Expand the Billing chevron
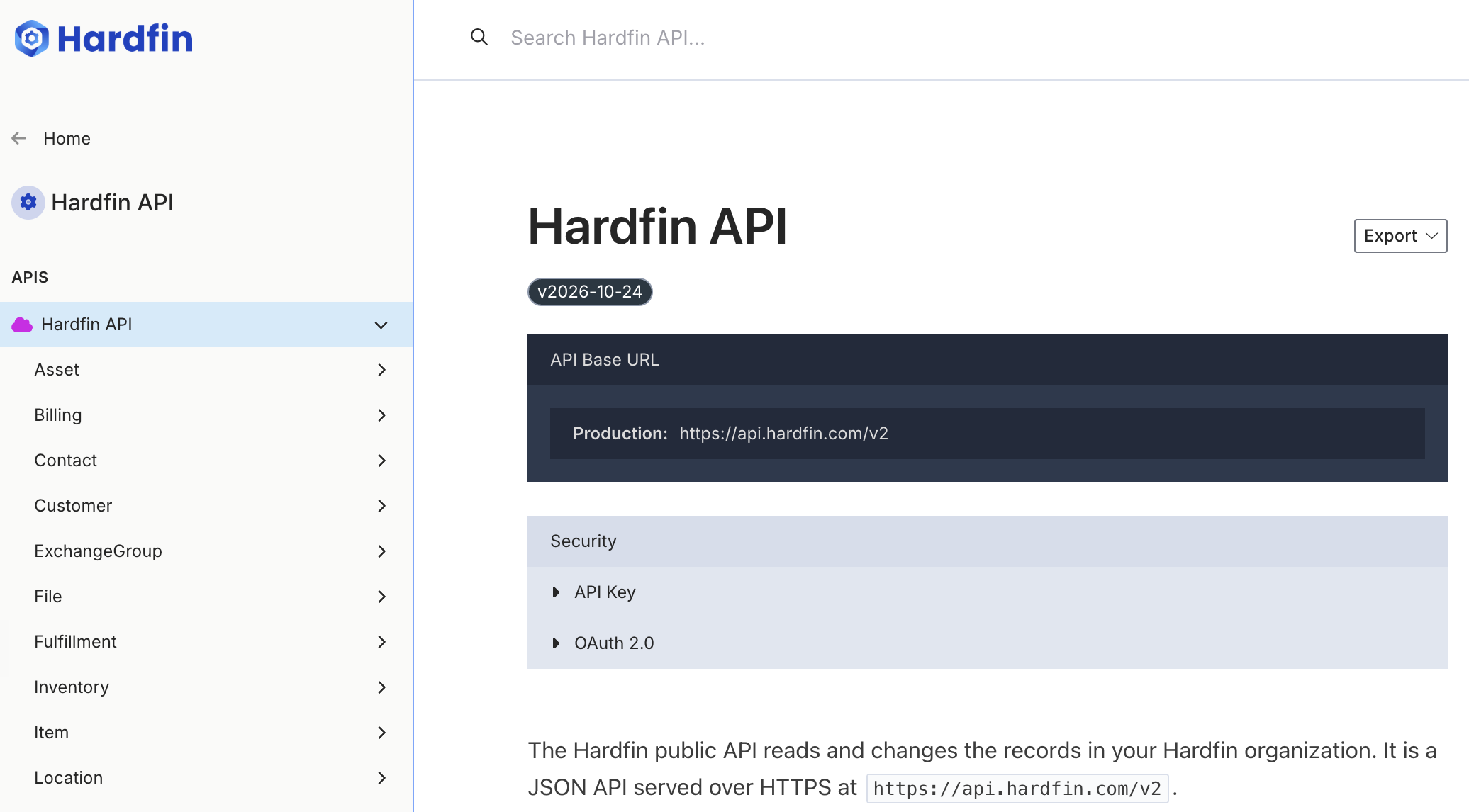The width and height of the screenshot is (1469, 812). point(382,415)
